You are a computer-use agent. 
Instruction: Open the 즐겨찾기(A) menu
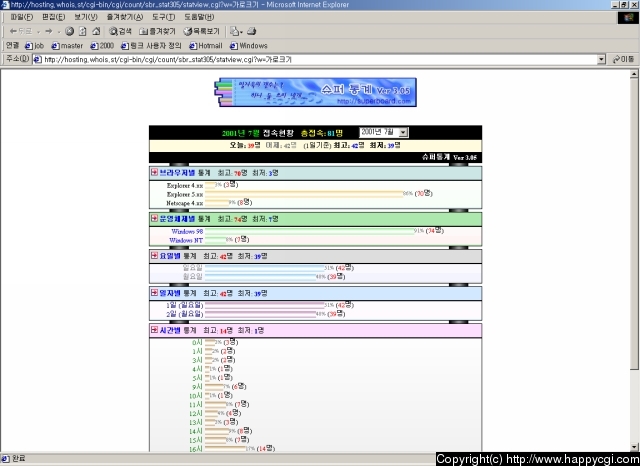[125, 17]
